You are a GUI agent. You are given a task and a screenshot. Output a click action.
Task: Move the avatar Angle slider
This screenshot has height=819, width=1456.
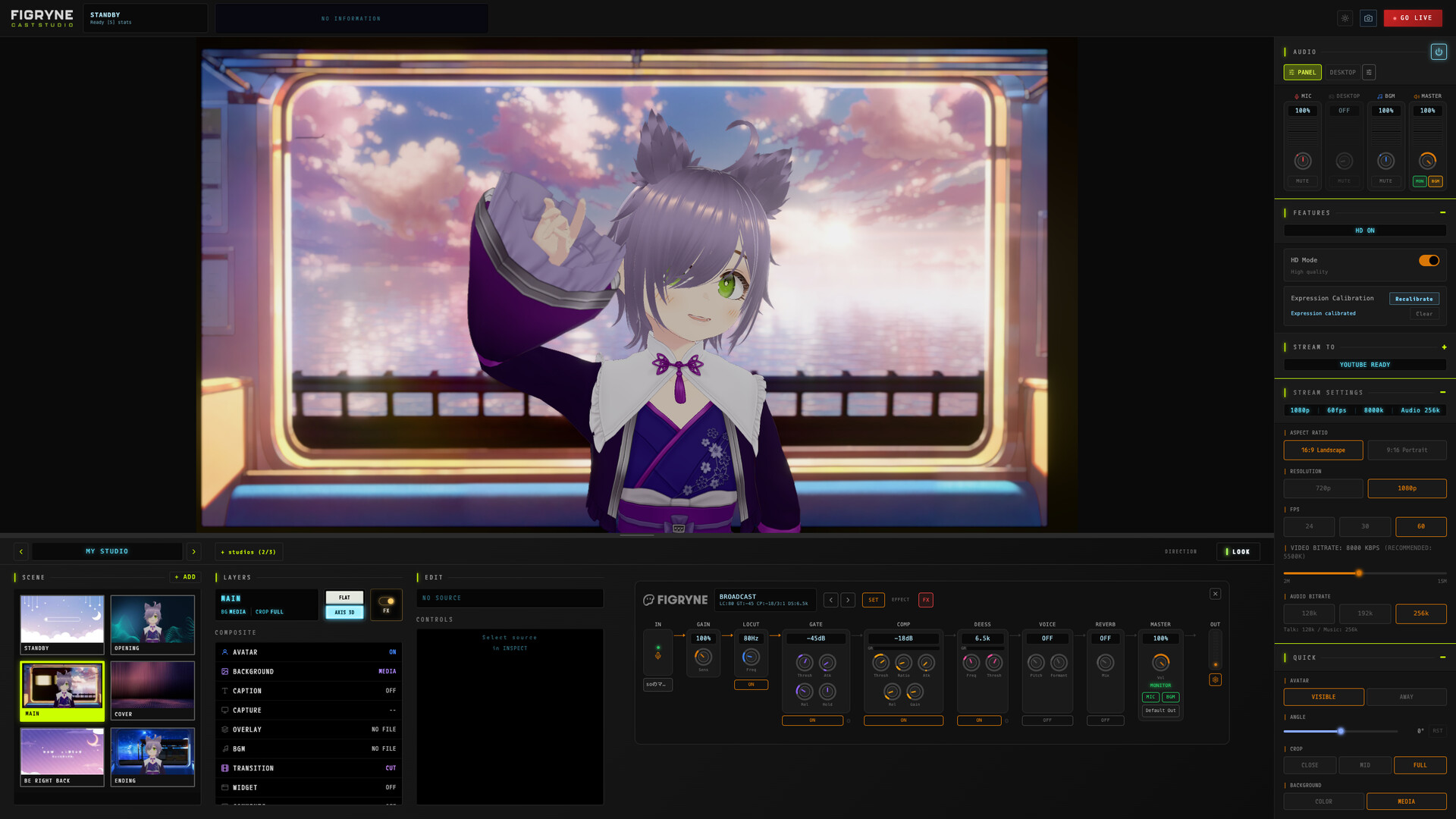click(x=1340, y=731)
